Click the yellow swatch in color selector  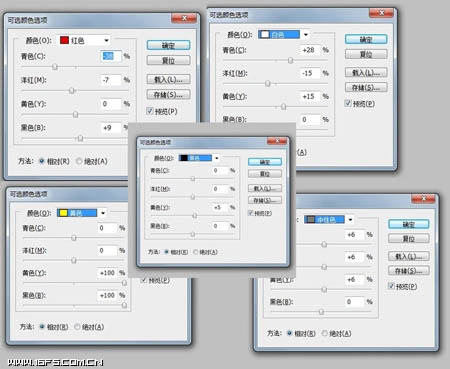(x=63, y=213)
